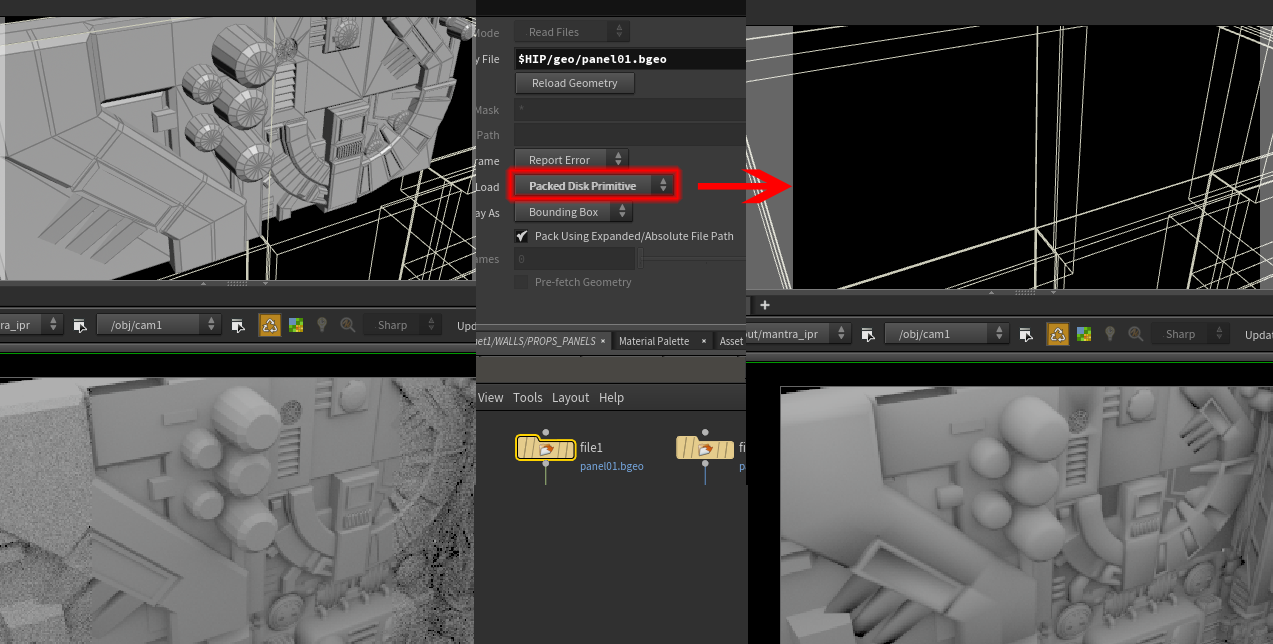This screenshot has height=644, width=1273.
Task: Open the Layout menu in network editor
Action: (x=570, y=398)
